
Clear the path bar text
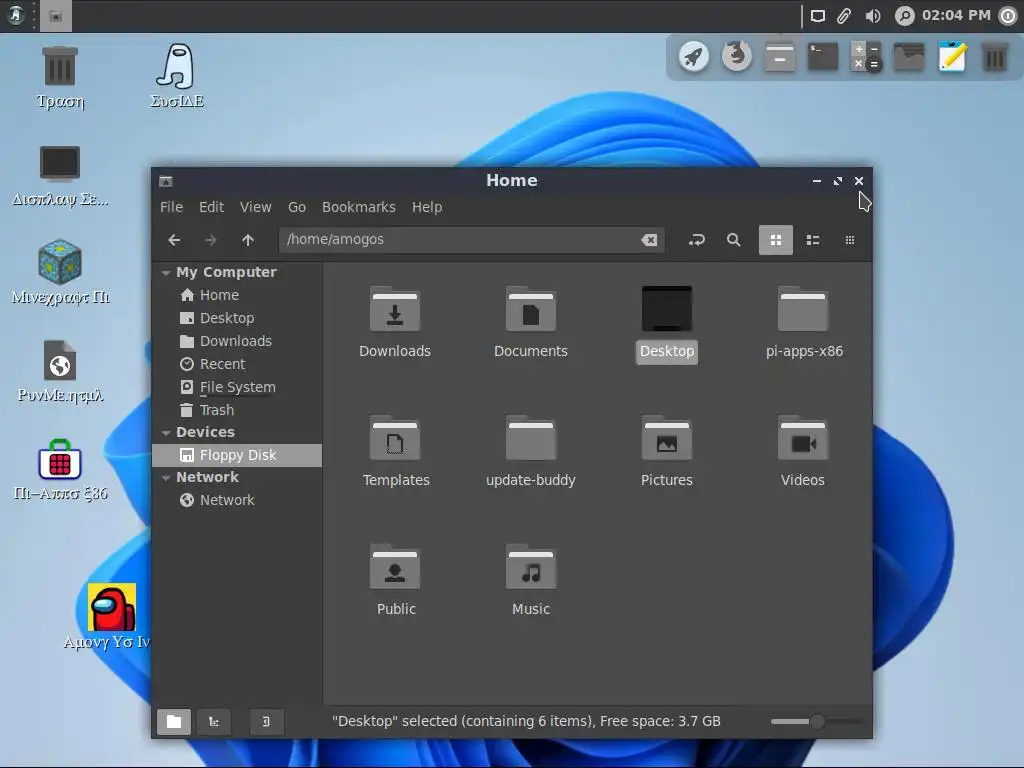click(648, 240)
